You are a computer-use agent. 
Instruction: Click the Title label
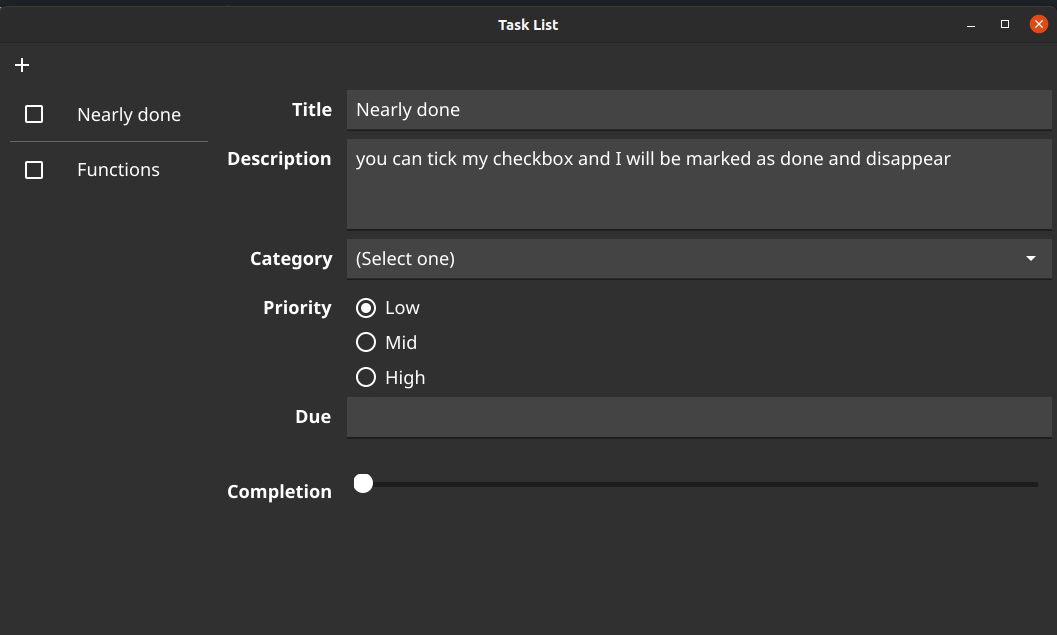pyautogui.click(x=311, y=109)
